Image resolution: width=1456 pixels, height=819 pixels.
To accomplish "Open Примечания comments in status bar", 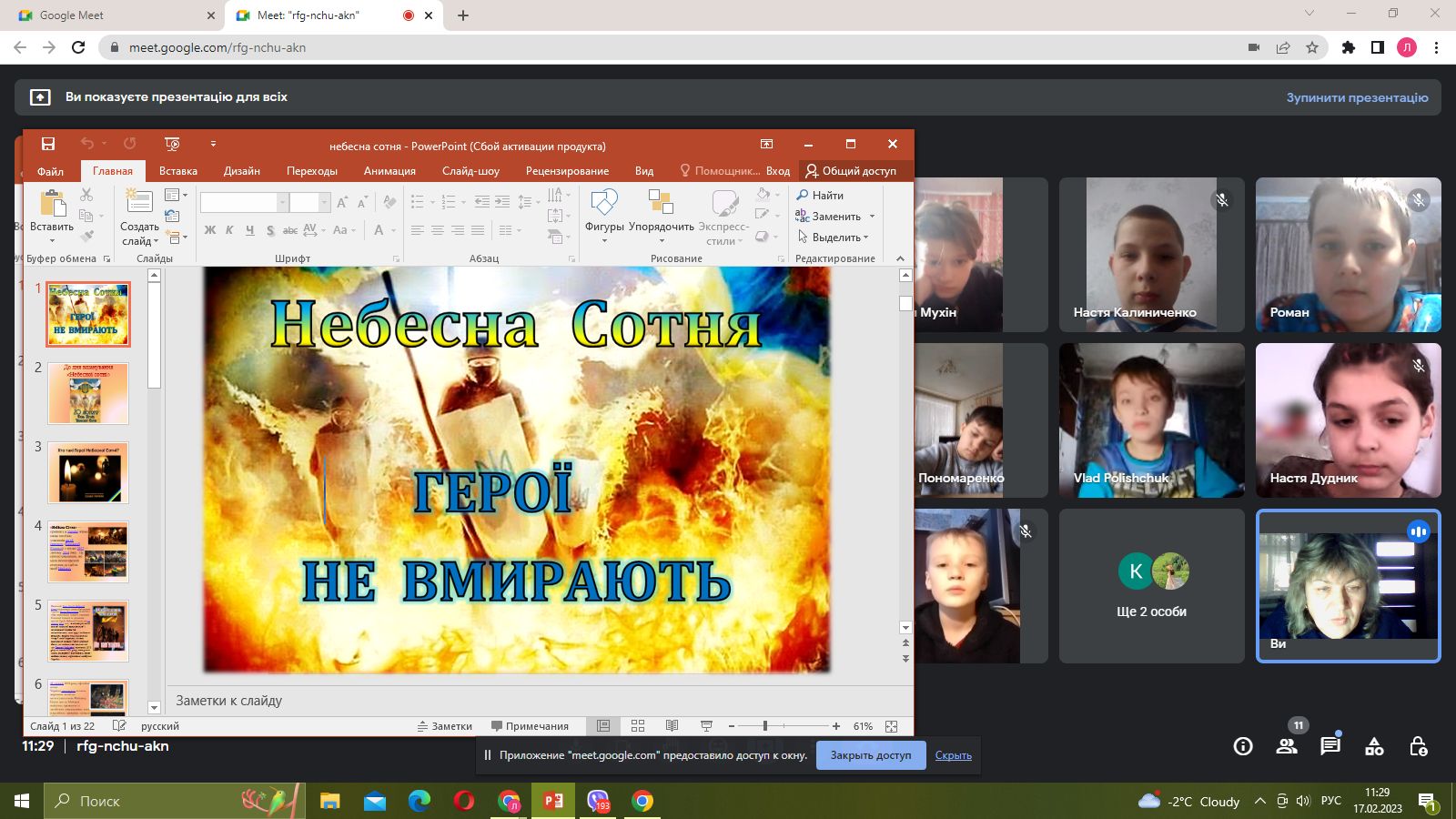I will [x=530, y=726].
